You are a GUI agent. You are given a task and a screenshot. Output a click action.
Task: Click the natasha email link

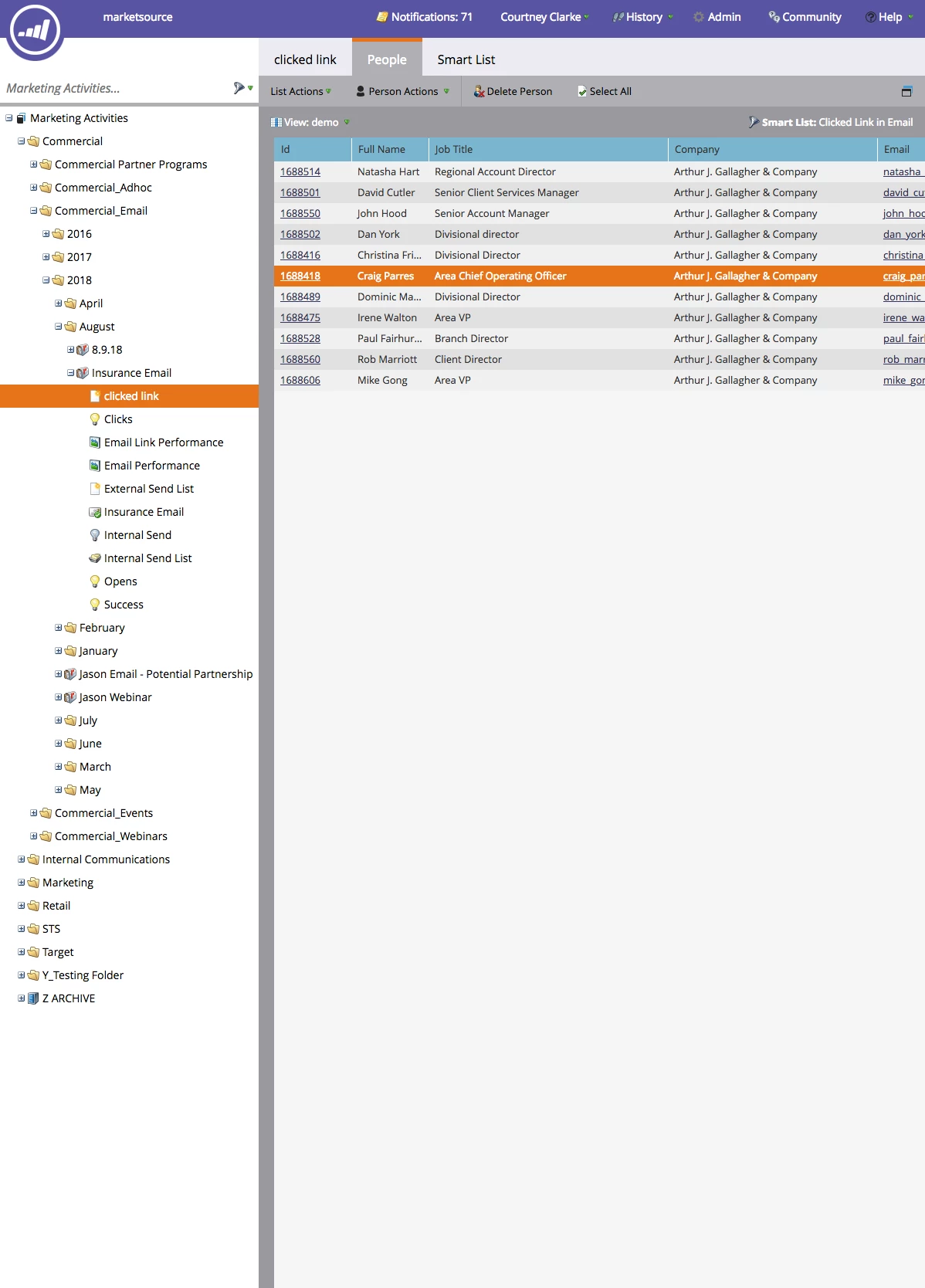click(x=903, y=171)
